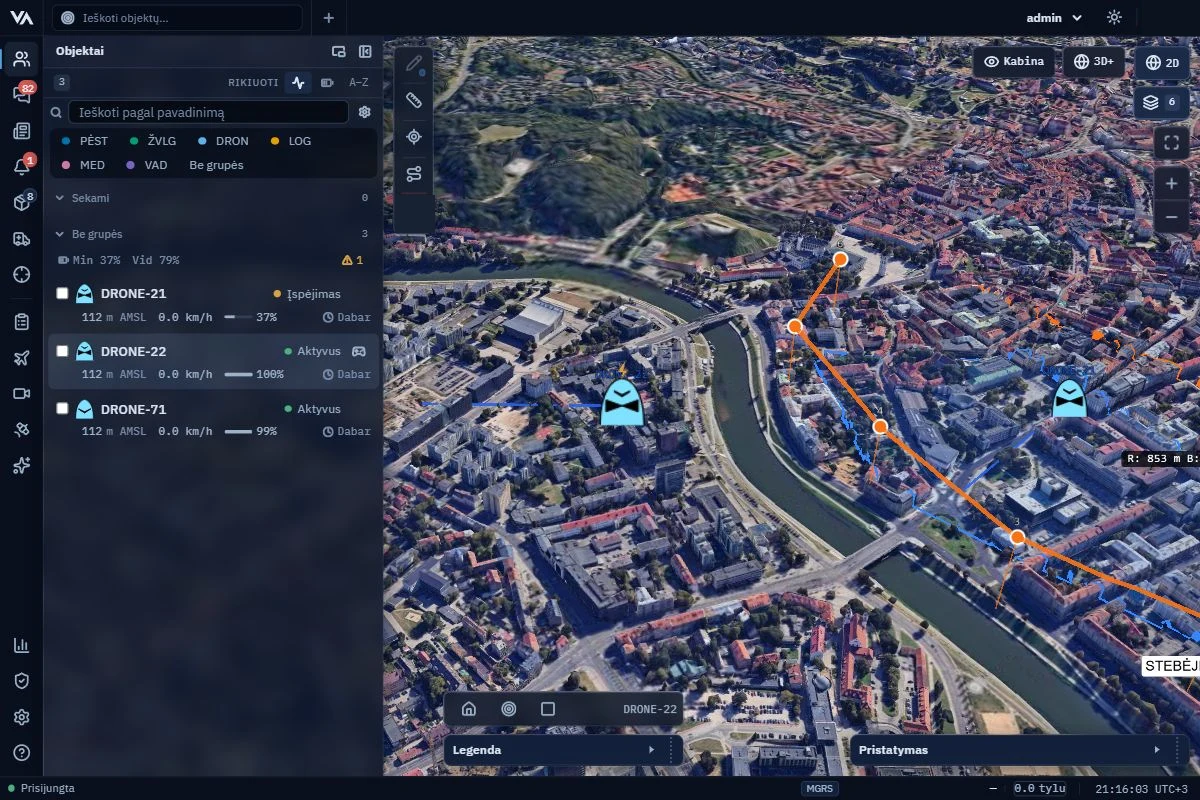Filter objects by DRON group
The image size is (1200, 800).
(224, 141)
